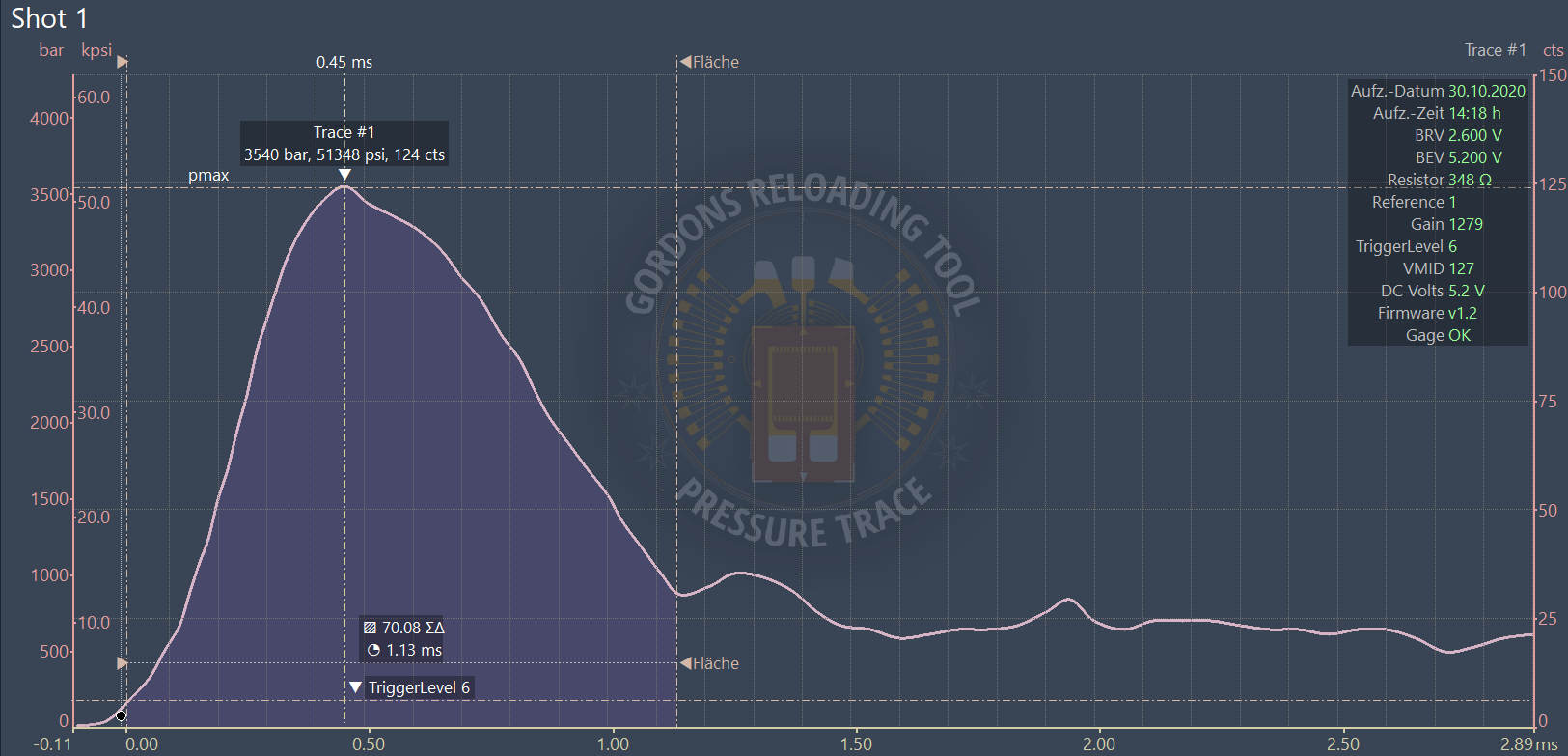The width and height of the screenshot is (1568, 756).
Task: Click the '3500' bar axis tick label
Action: [49, 194]
